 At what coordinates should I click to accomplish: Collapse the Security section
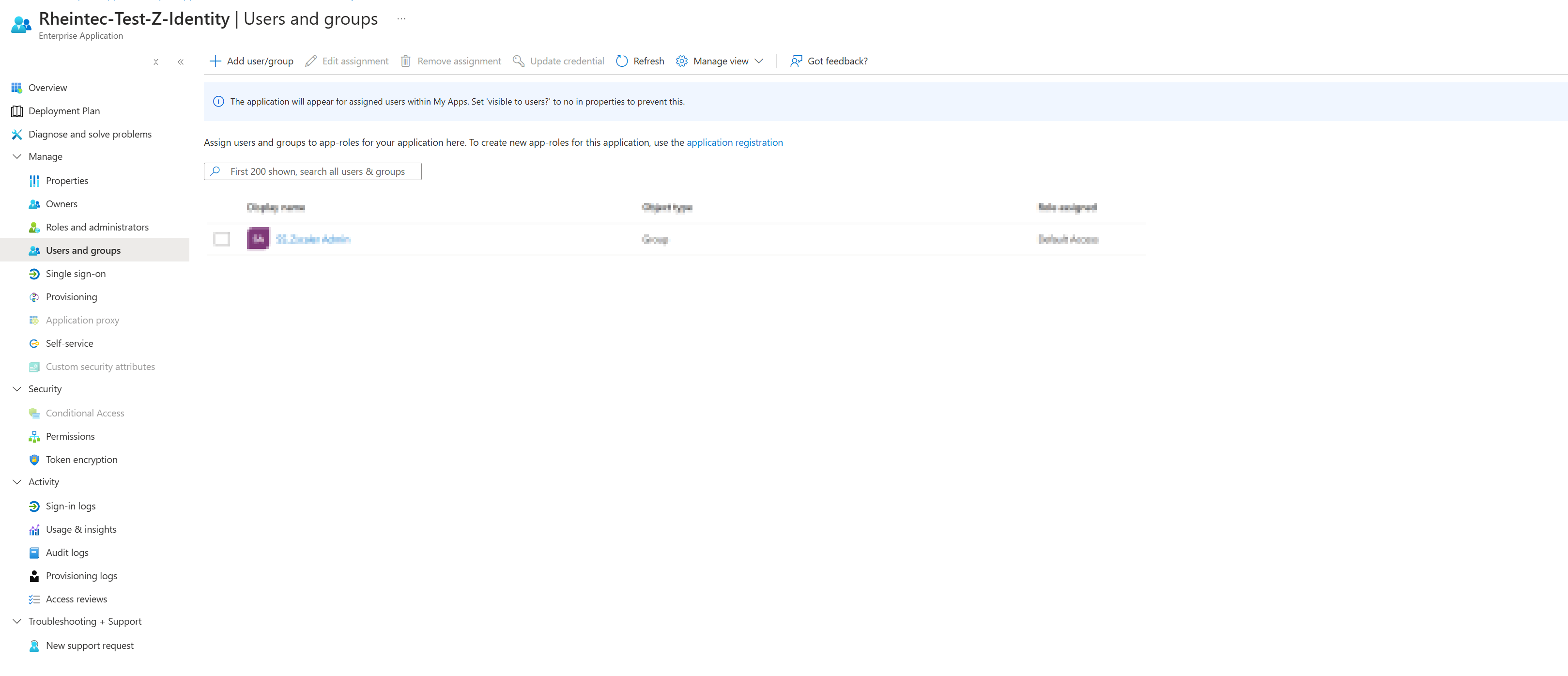[x=17, y=389]
